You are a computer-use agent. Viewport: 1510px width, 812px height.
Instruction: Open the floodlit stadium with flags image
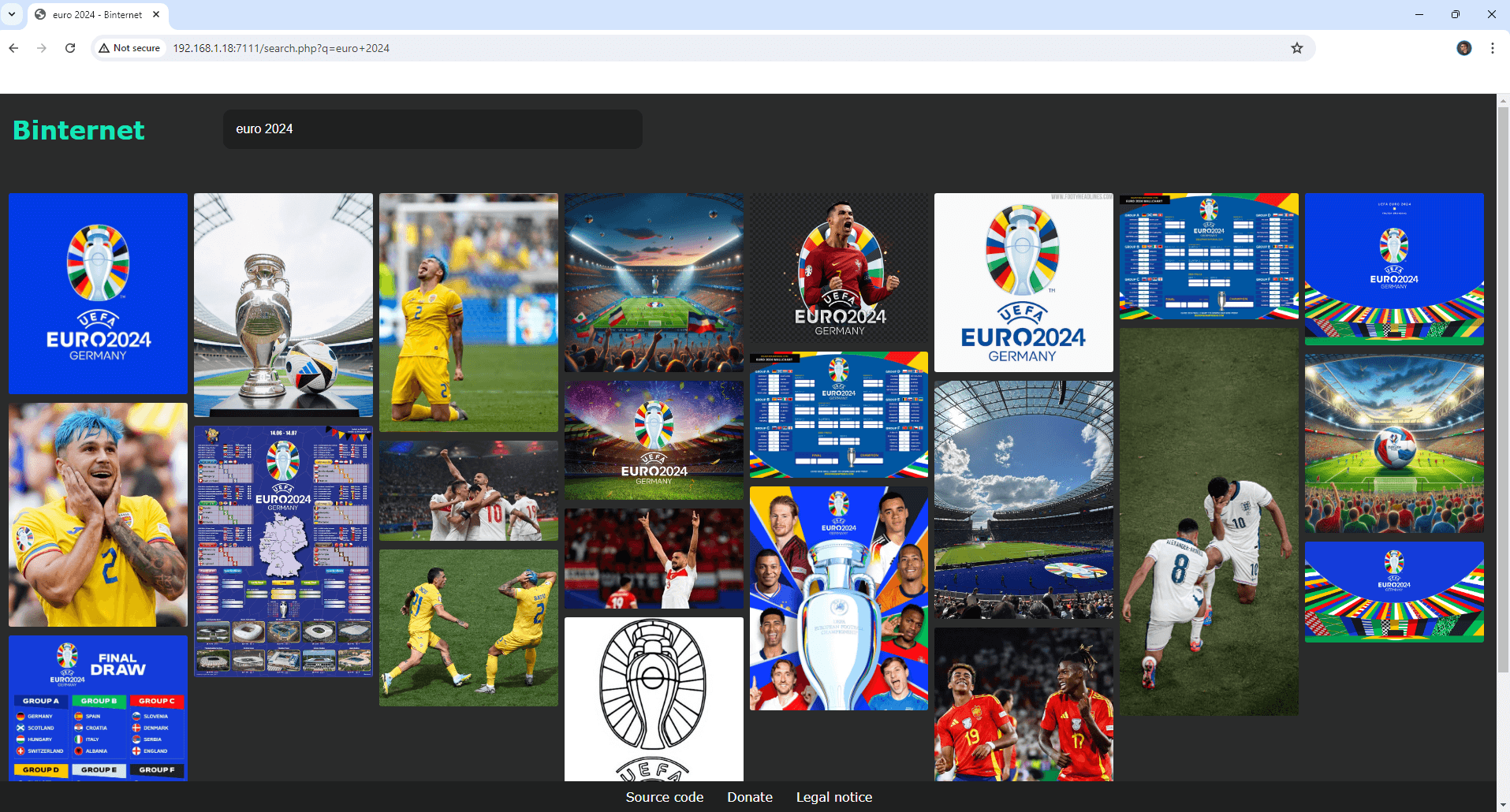tap(654, 282)
